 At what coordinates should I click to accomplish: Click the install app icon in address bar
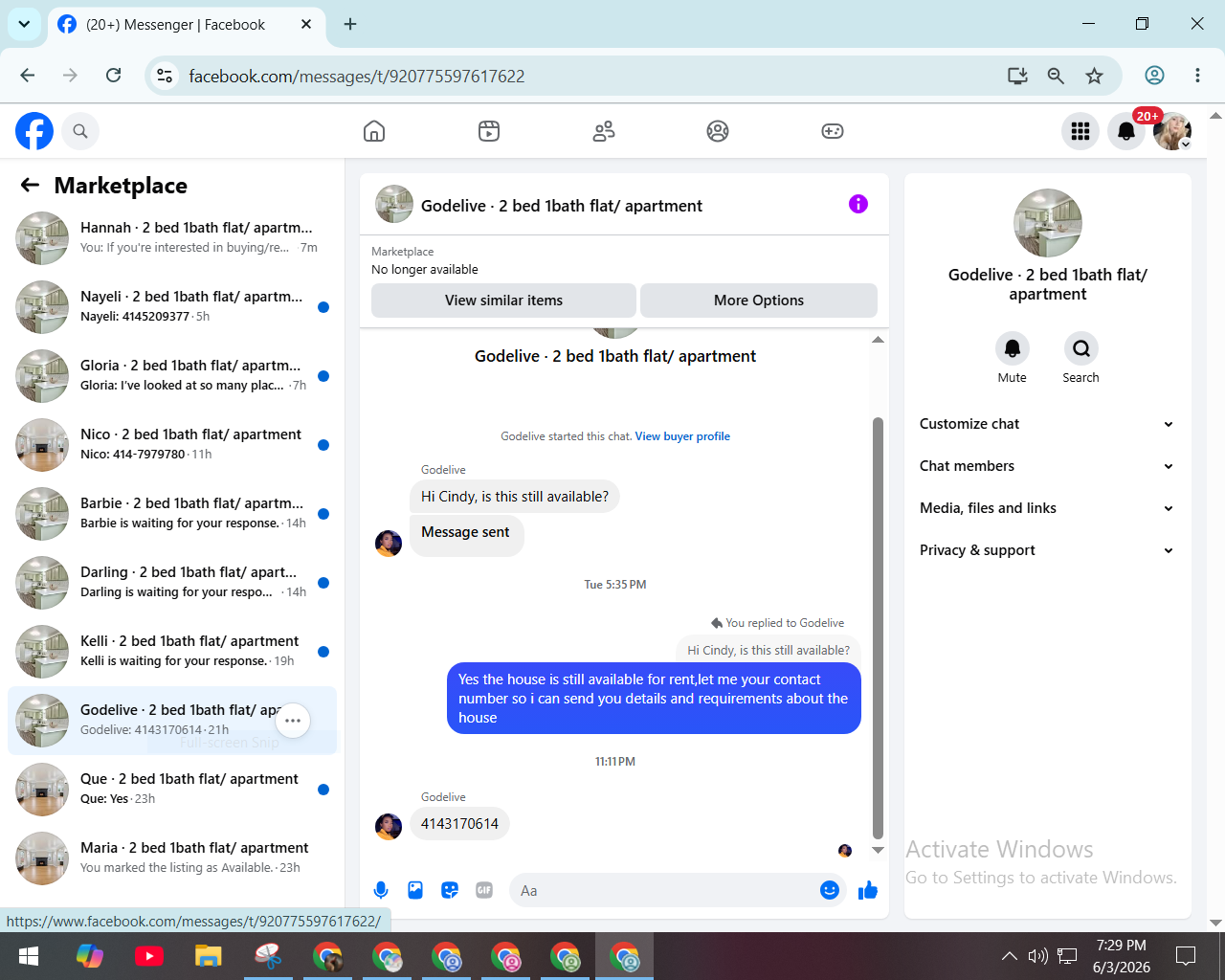[x=1017, y=76]
